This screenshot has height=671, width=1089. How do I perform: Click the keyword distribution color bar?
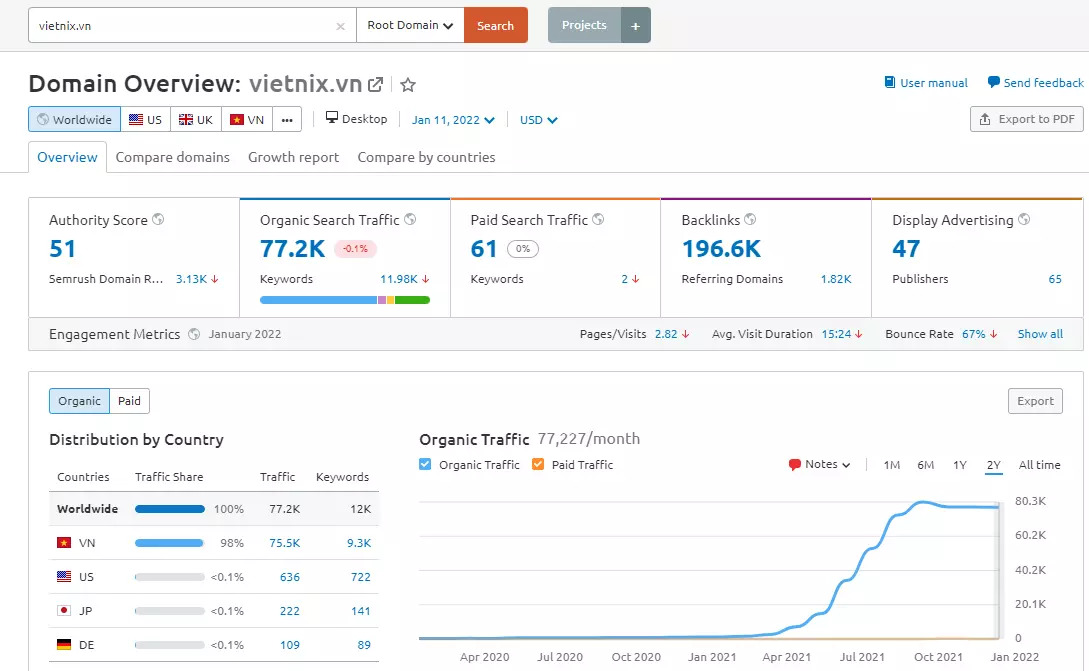[x=344, y=300]
